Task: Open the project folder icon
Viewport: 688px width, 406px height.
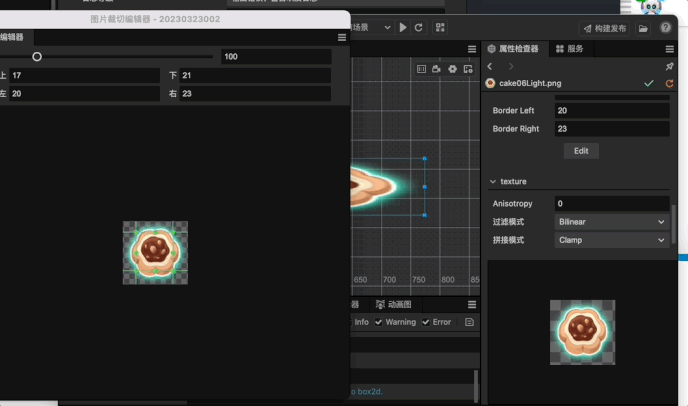Action: tap(643, 29)
